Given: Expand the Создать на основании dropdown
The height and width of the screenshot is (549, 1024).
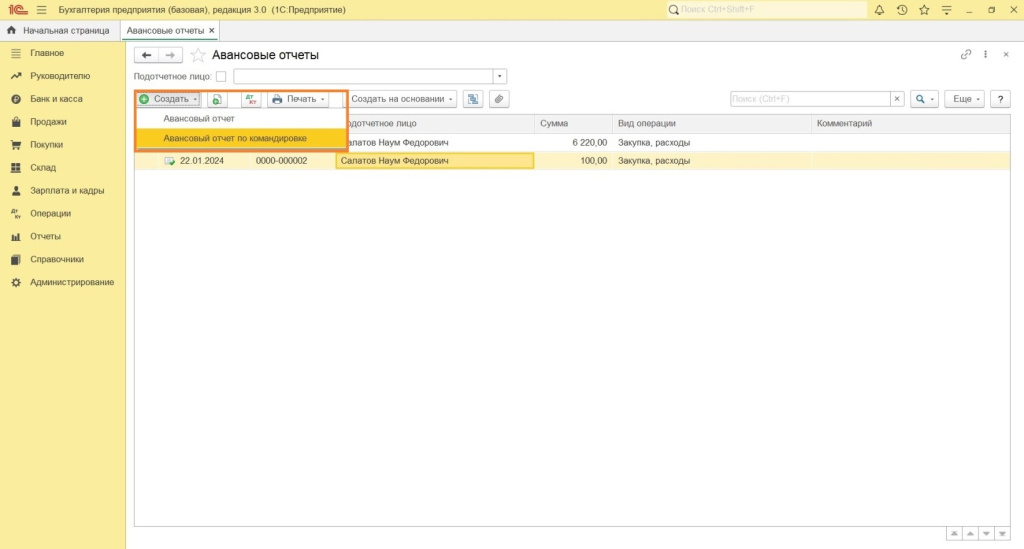Looking at the screenshot, I should point(402,99).
